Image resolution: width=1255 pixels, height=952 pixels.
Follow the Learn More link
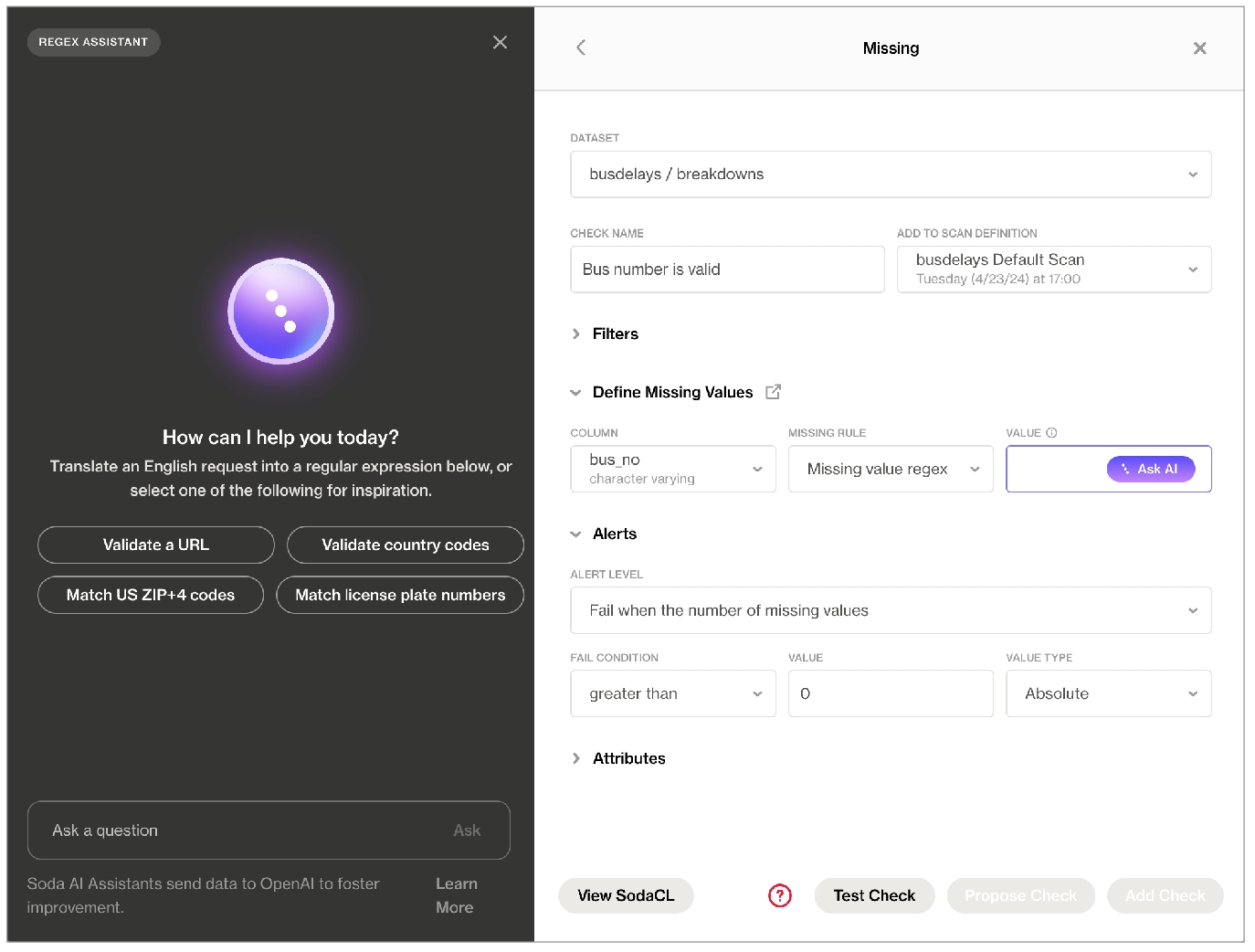(456, 895)
